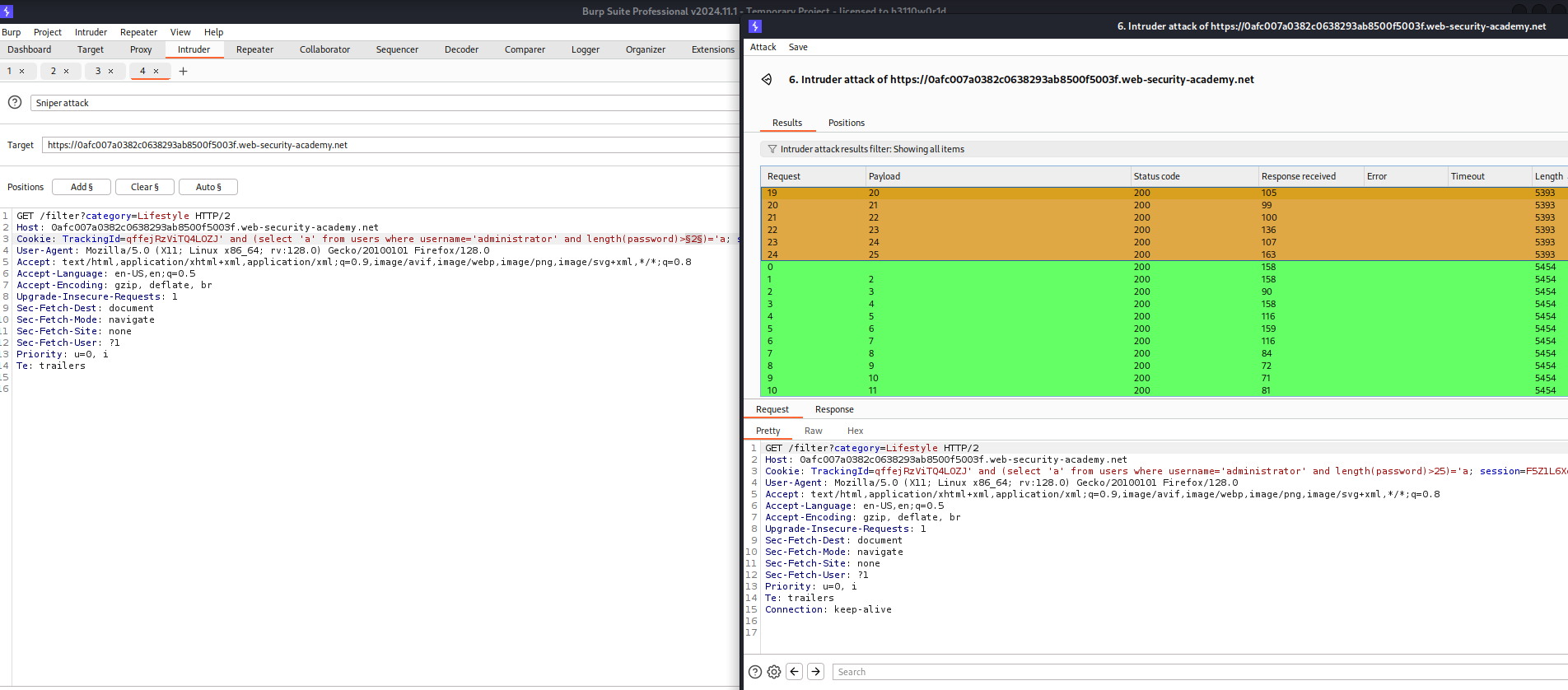1568x690 pixels.
Task: Sort results by Length column
Action: [x=1549, y=176]
